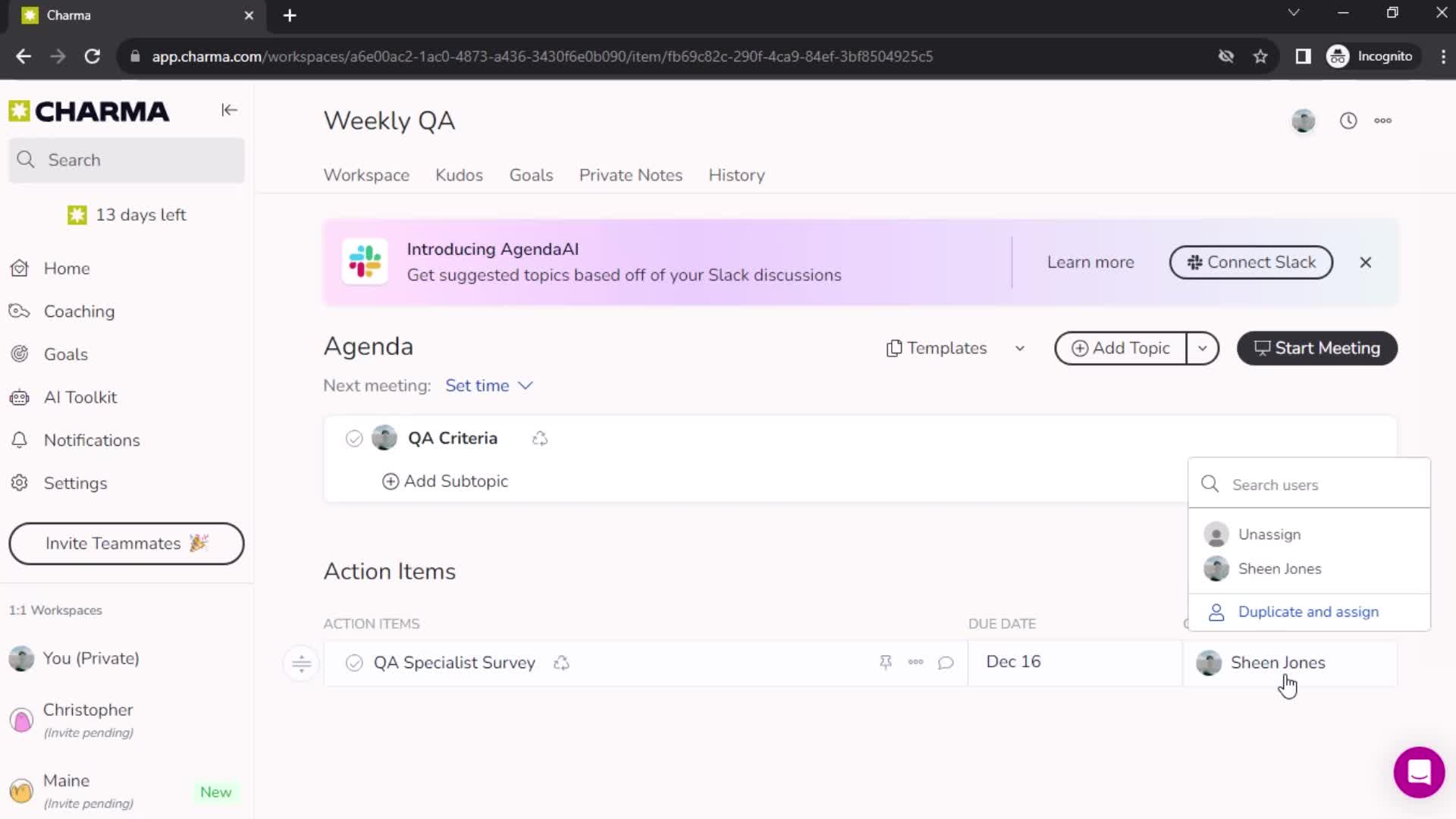Viewport: 1456px width, 819px height.
Task: Expand the Next meeting Set time dropdown
Action: tap(488, 385)
